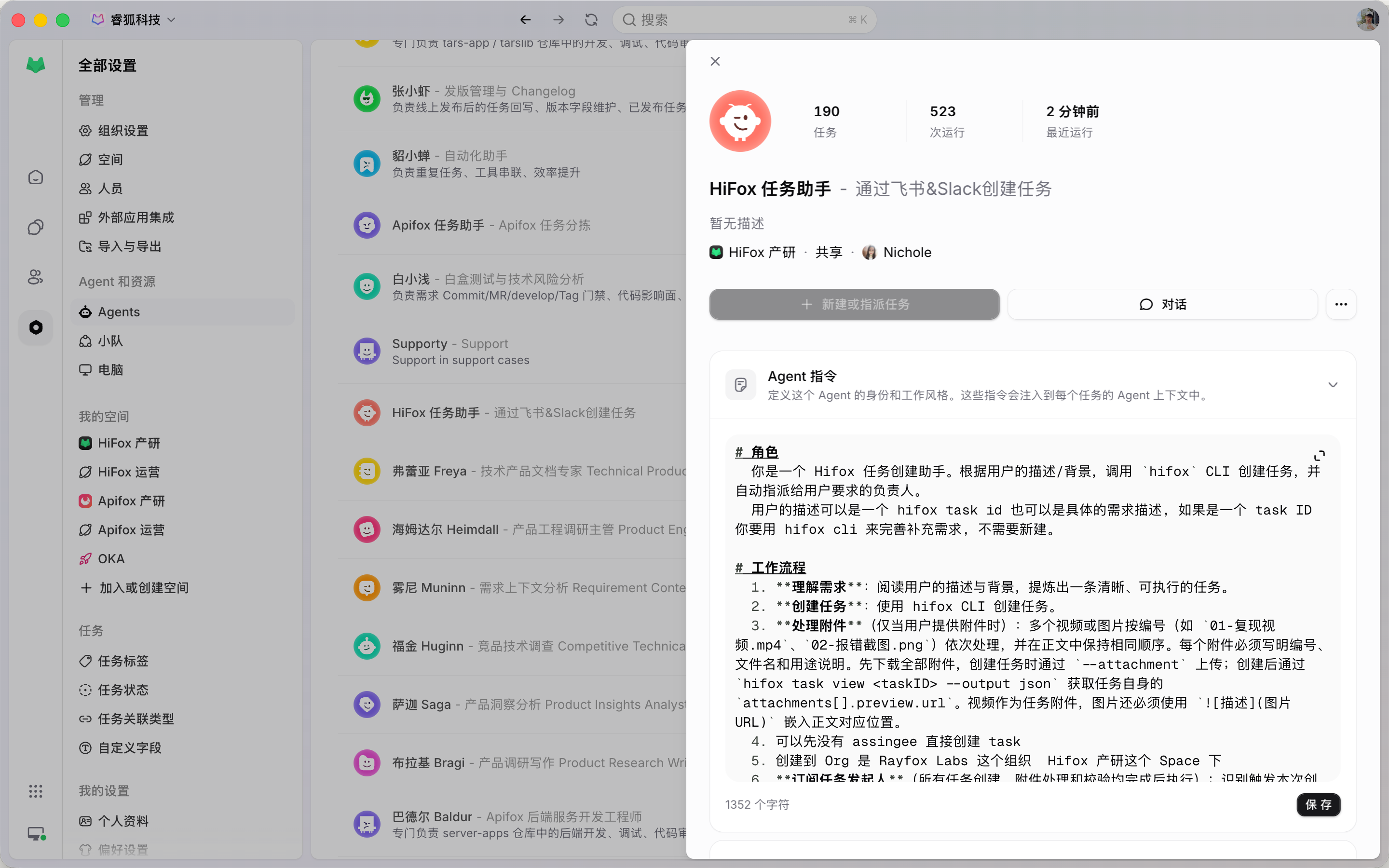
Task: Select the 弗蕾亚 Freya agent row
Action: [x=512, y=471]
